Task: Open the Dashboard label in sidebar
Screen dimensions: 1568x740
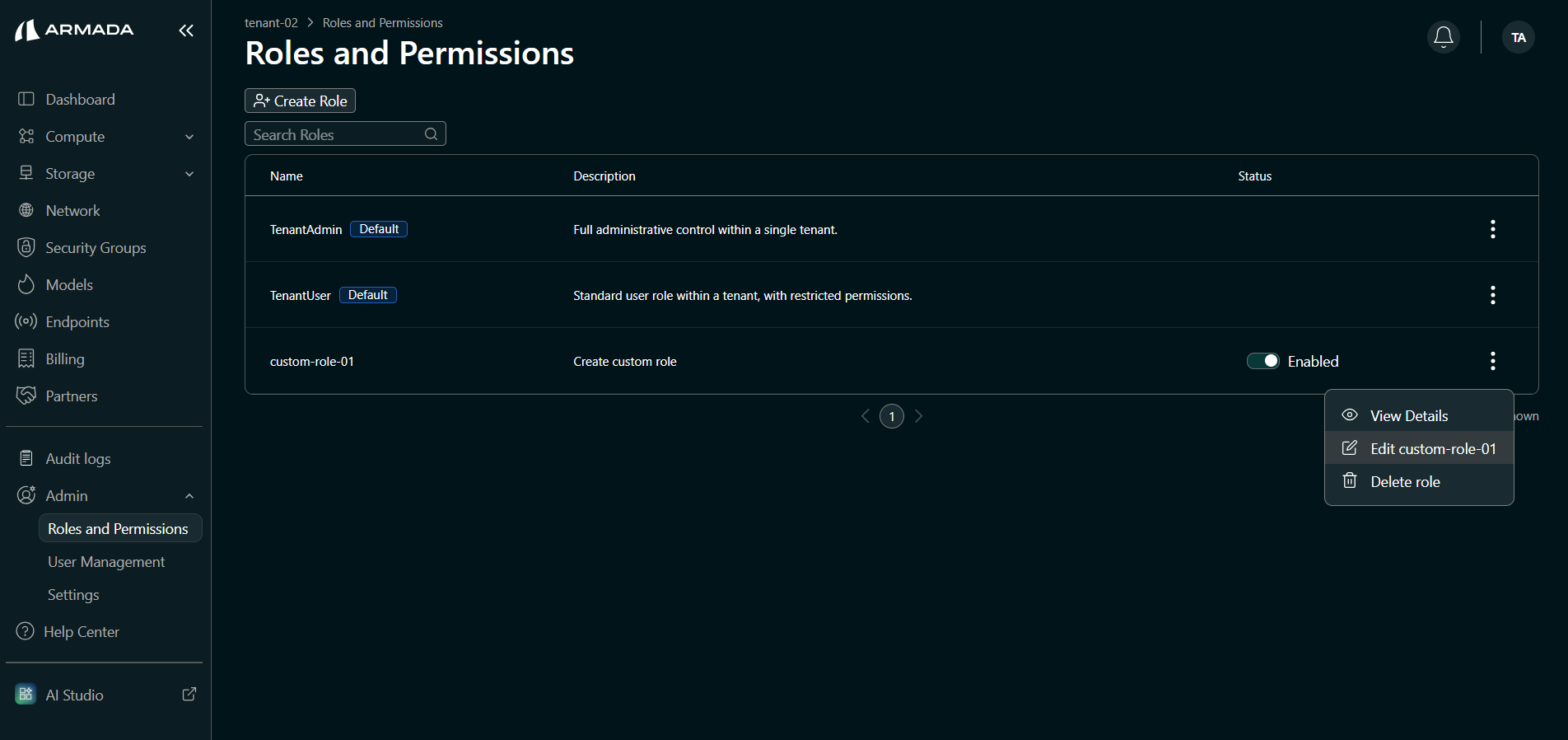Action: 81,99
